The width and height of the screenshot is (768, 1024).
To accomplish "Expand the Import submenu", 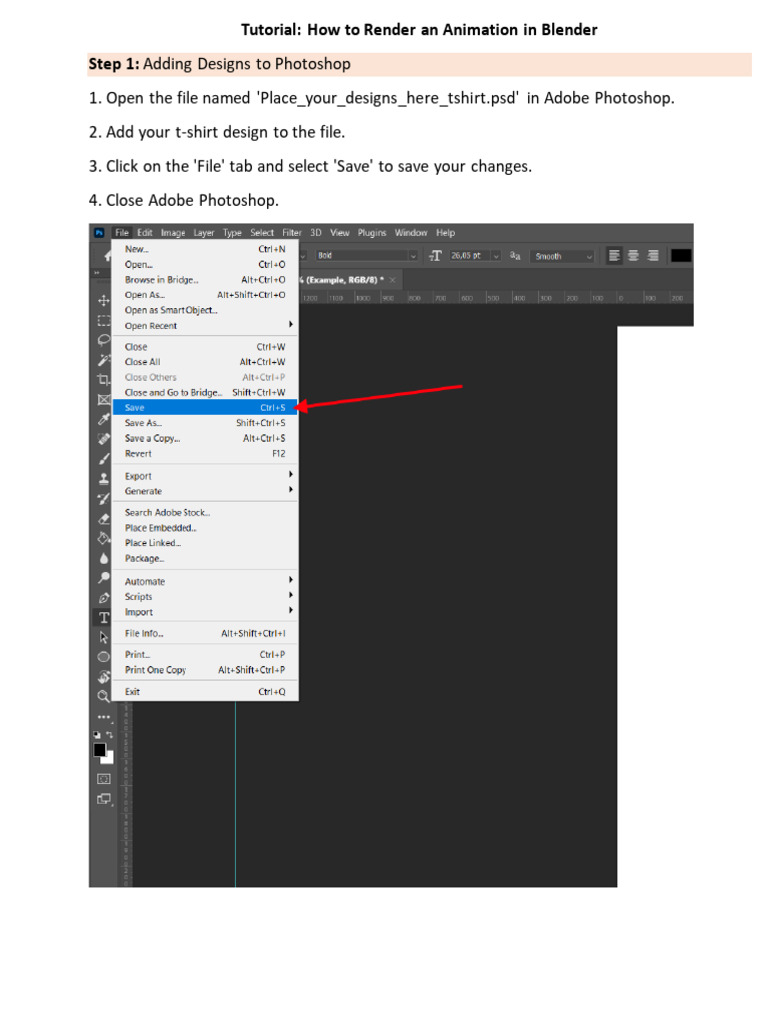I will (205, 612).
